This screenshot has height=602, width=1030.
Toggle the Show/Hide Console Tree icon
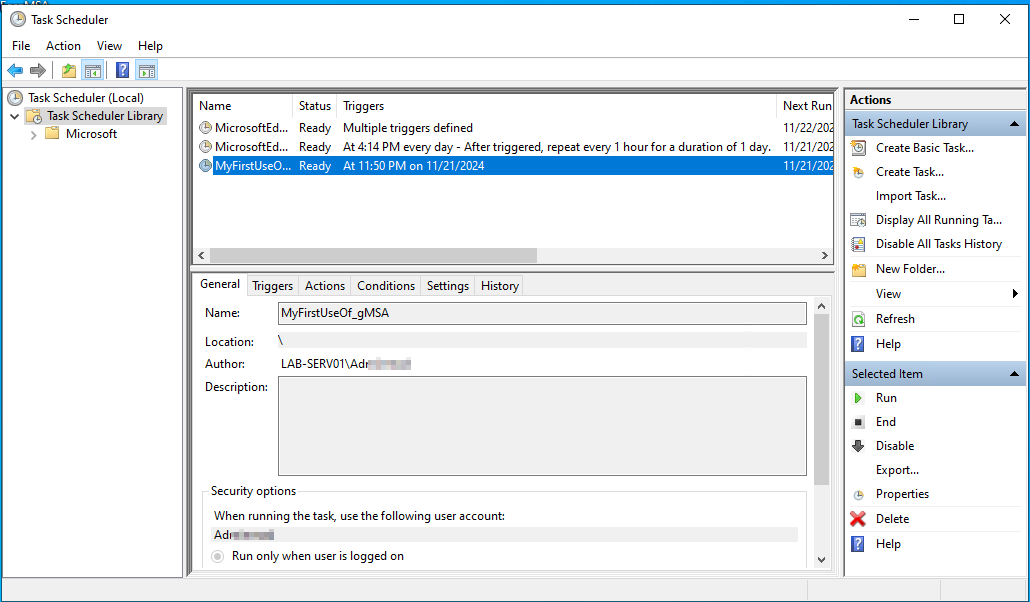click(x=93, y=70)
